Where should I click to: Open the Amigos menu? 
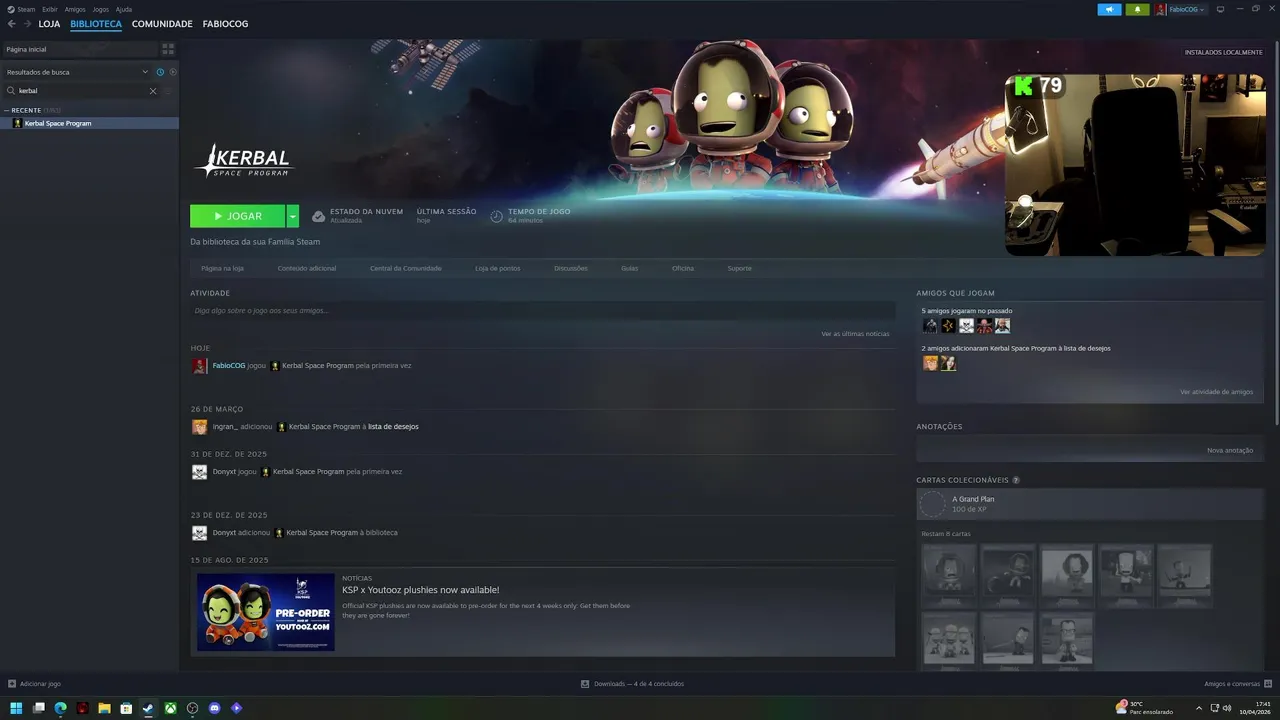75,9
